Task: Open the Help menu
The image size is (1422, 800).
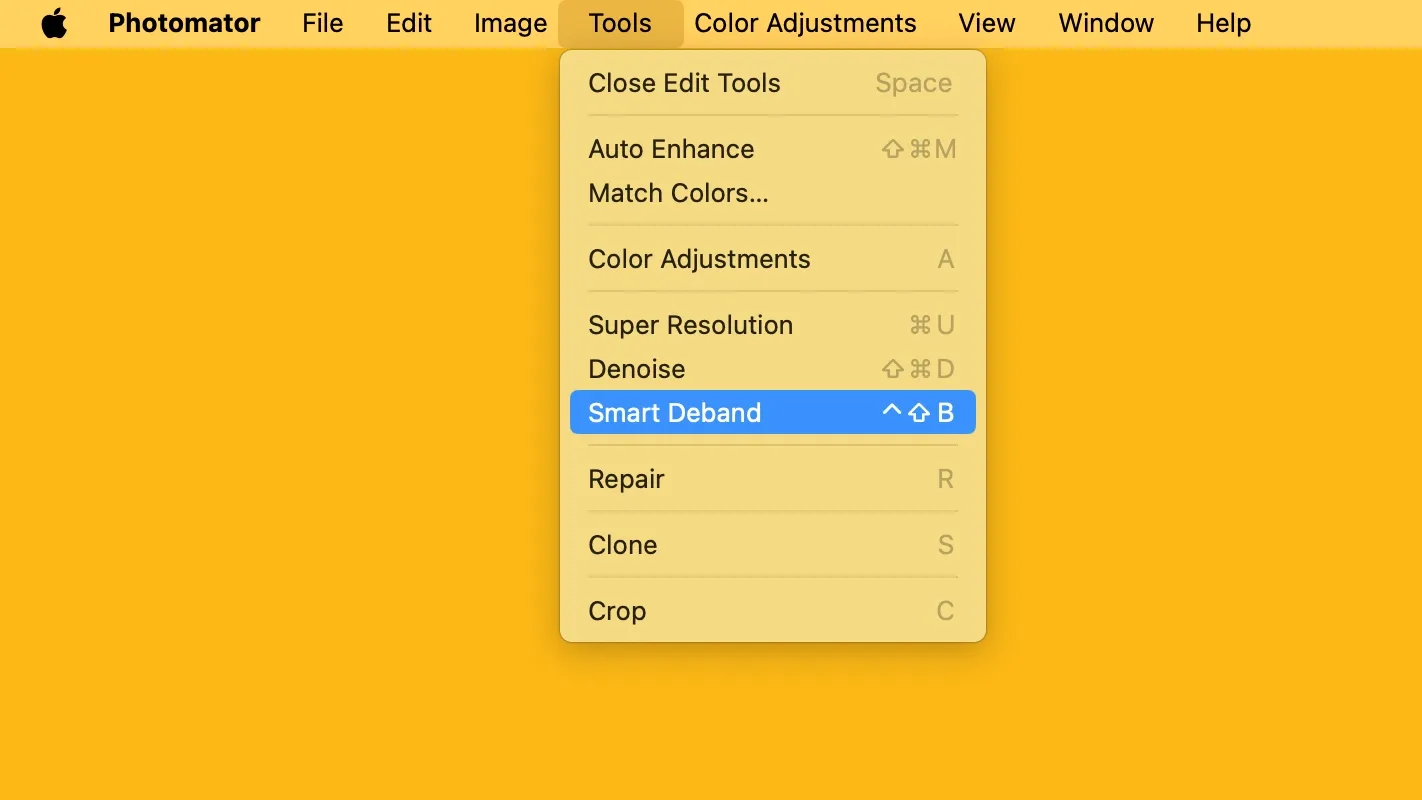Action: (1223, 23)
